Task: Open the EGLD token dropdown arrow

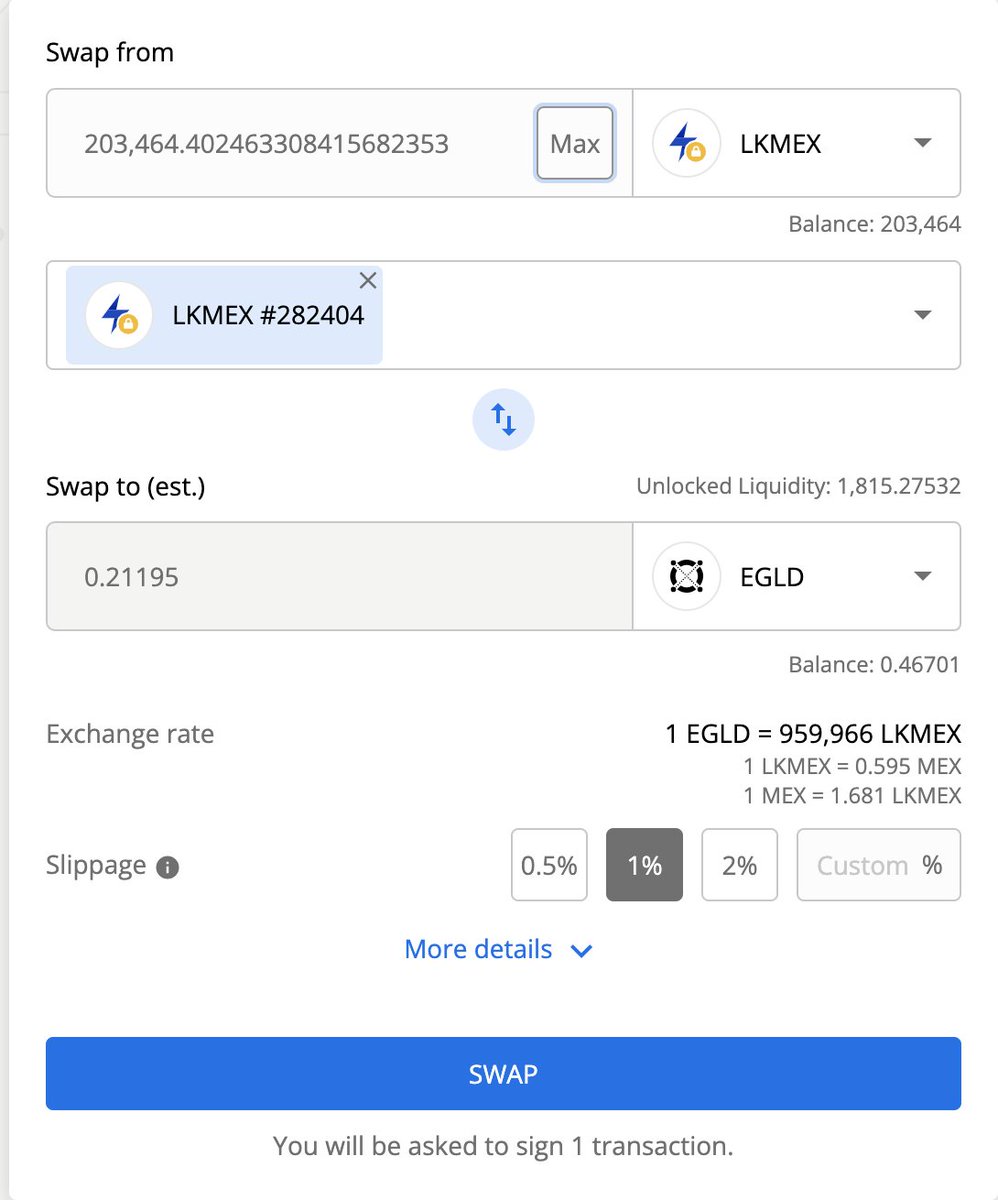Action: coord(923,576)
